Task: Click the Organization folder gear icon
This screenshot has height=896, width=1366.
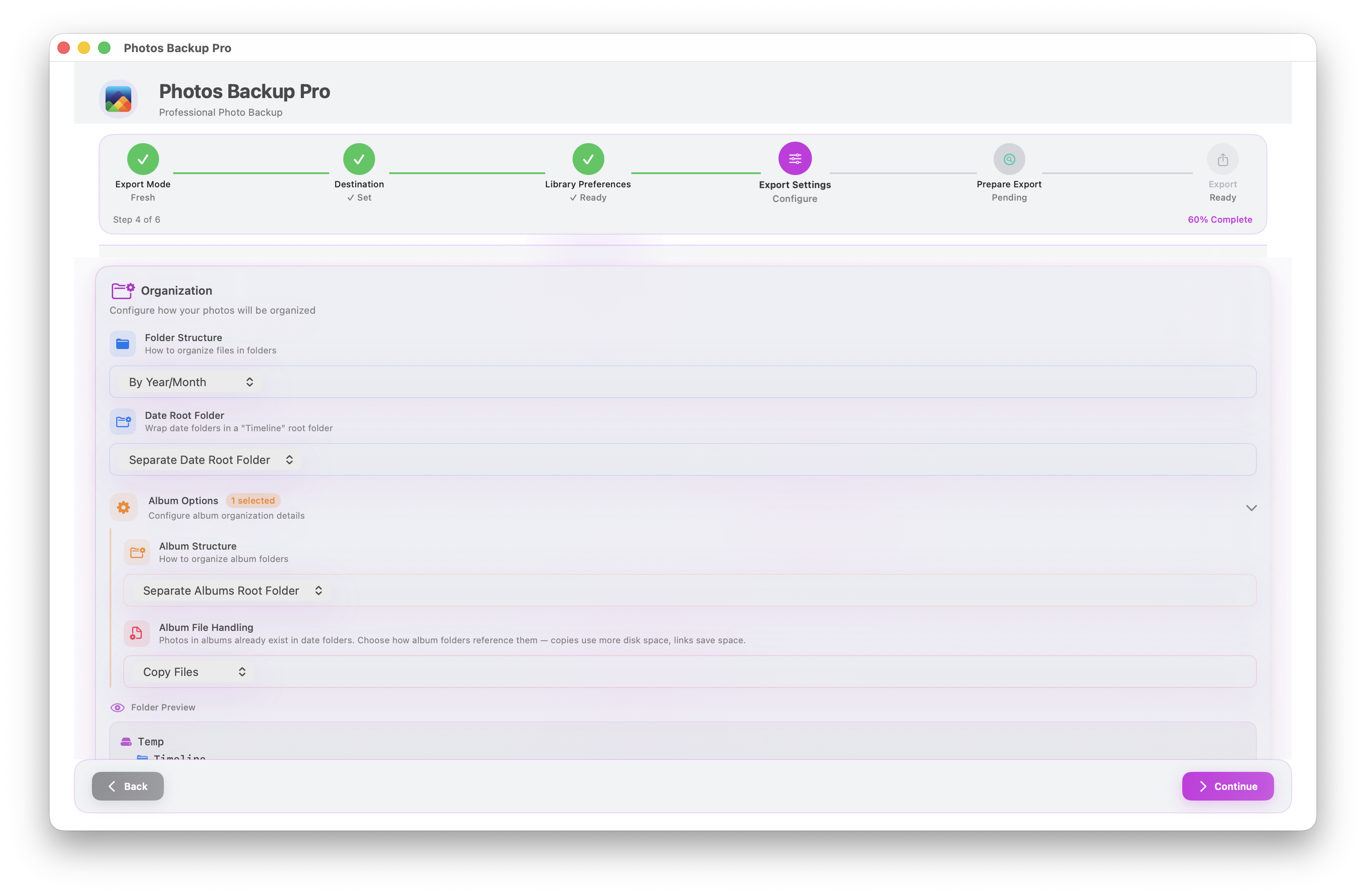Action: point(123,290)
